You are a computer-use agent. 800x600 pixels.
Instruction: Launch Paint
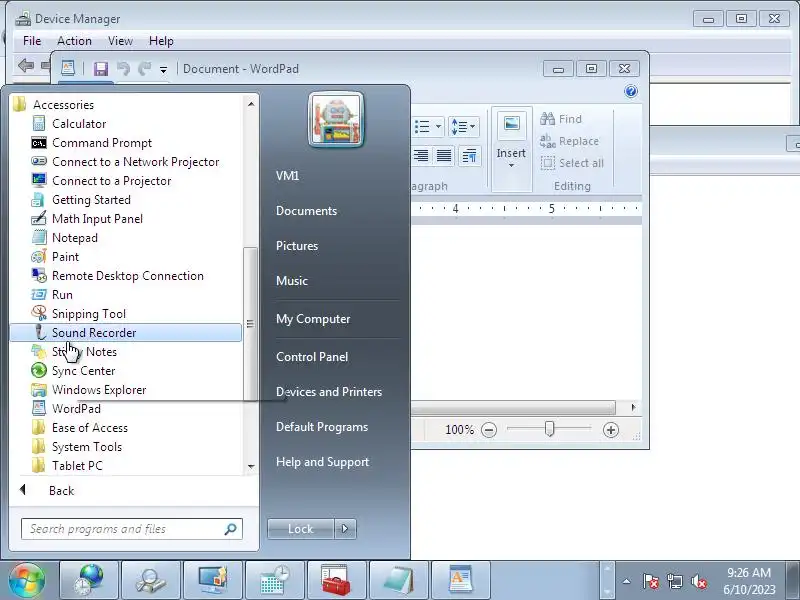click(65, 257)
